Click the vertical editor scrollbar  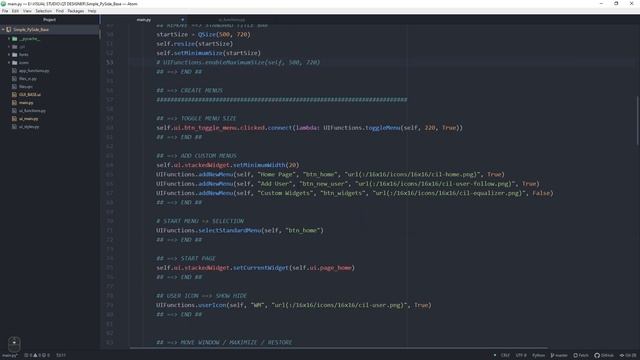point(638,120)
